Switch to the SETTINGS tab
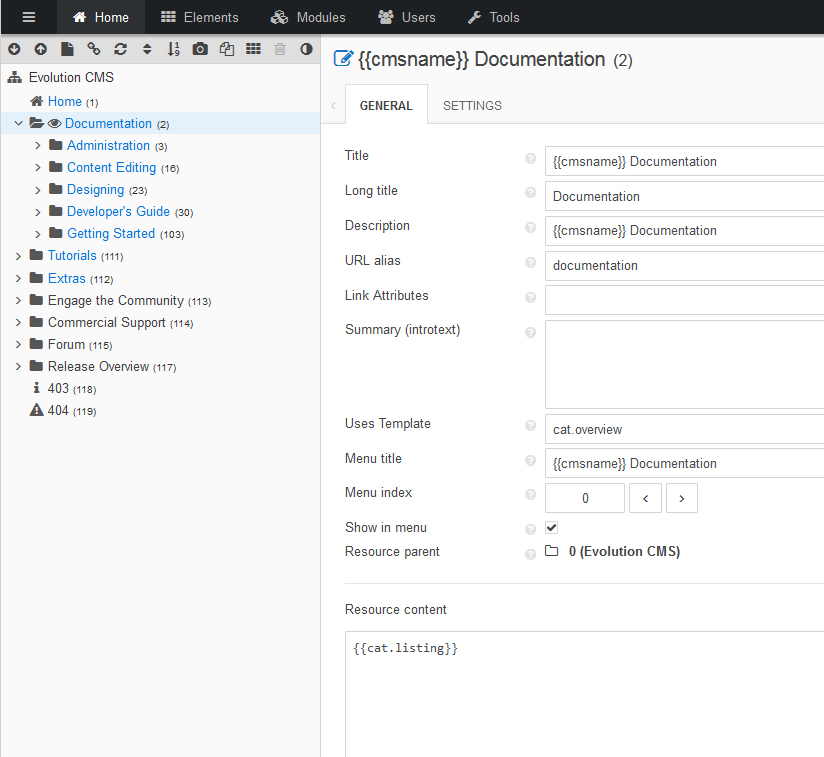824x757 pixels. point(472,105)
